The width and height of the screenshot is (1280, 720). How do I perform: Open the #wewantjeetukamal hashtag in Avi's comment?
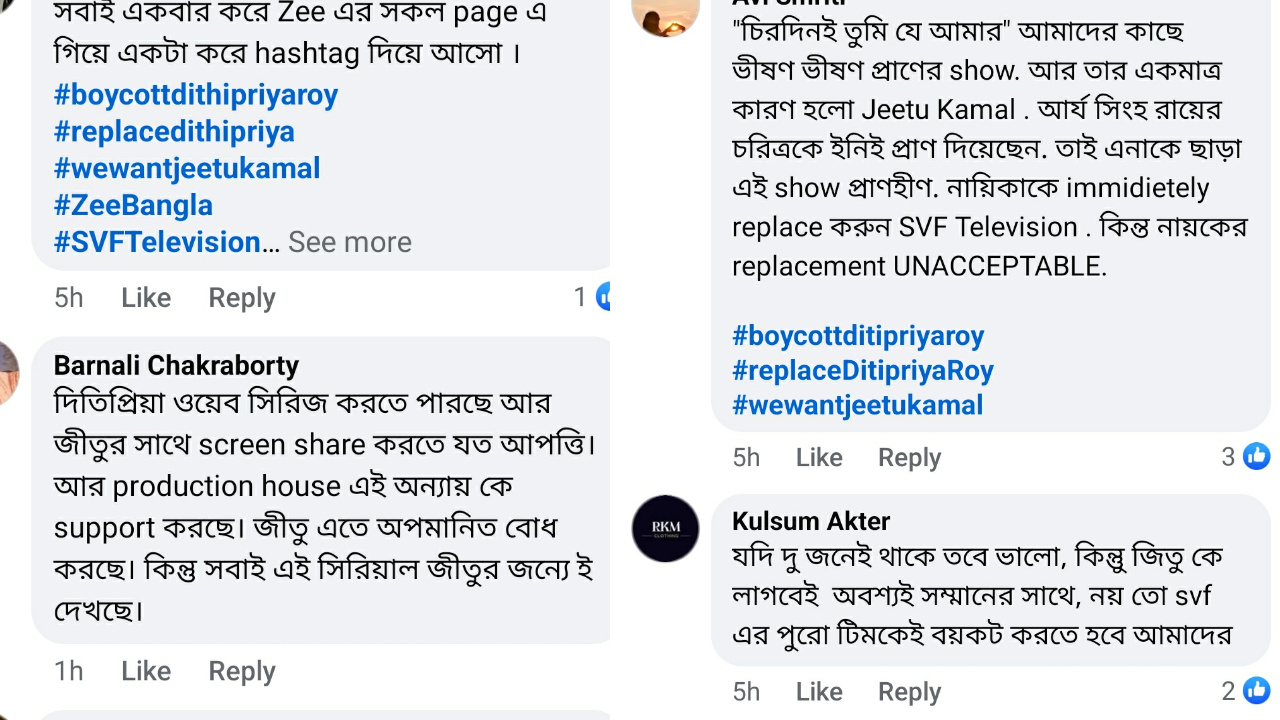[x=857, y=404]
